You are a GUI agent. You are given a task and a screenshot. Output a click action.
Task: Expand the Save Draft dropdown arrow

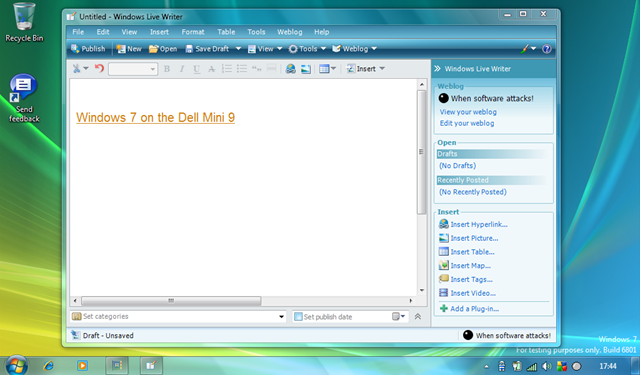pos(238,49)
